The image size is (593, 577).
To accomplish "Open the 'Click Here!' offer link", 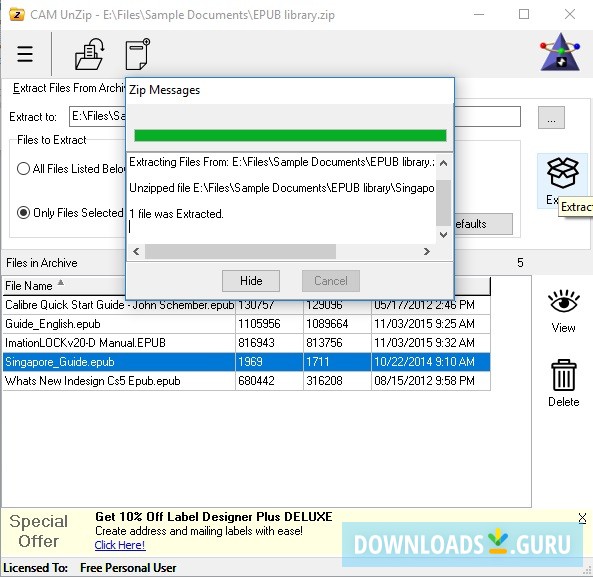I will pos(120,545).
